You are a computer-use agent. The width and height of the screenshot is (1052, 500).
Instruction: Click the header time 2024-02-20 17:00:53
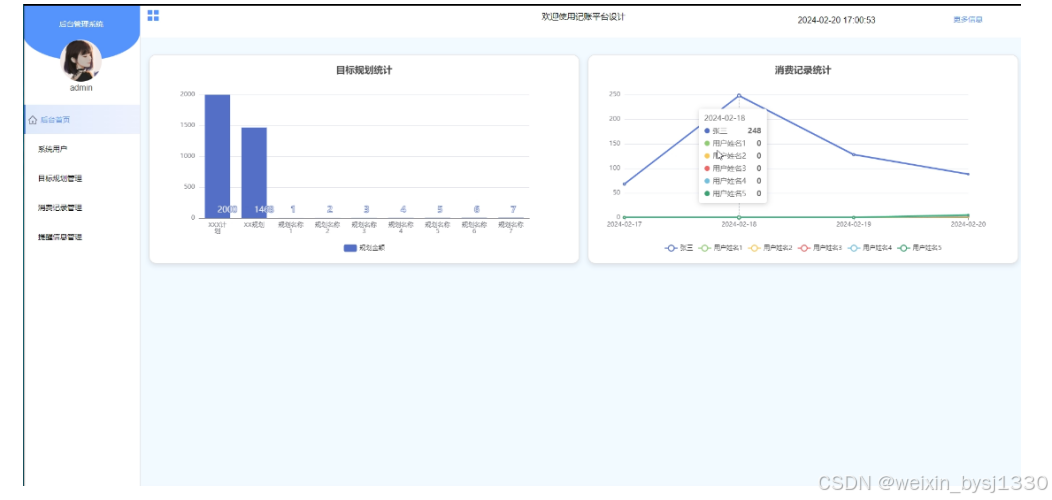[836, 20]
